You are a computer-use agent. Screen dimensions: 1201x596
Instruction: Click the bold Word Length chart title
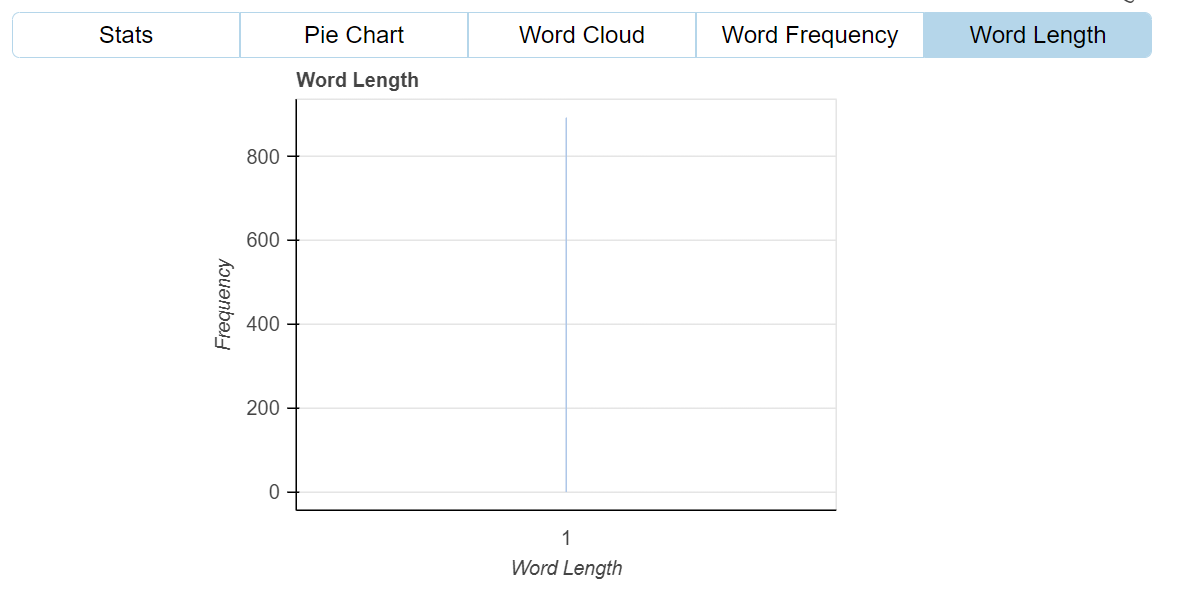[358, 81]
